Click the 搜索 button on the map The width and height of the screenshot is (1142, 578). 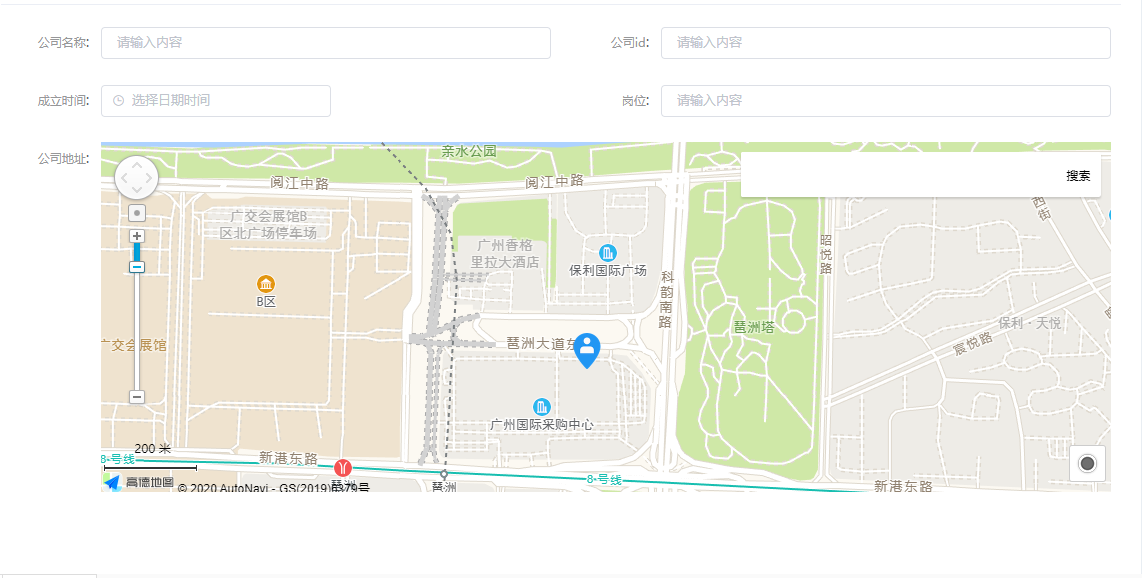pyautogui.click(x=1078, y=175)
